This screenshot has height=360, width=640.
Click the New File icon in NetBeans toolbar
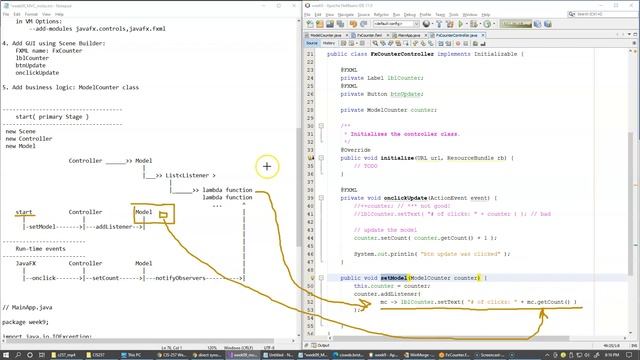click(310, 24)
